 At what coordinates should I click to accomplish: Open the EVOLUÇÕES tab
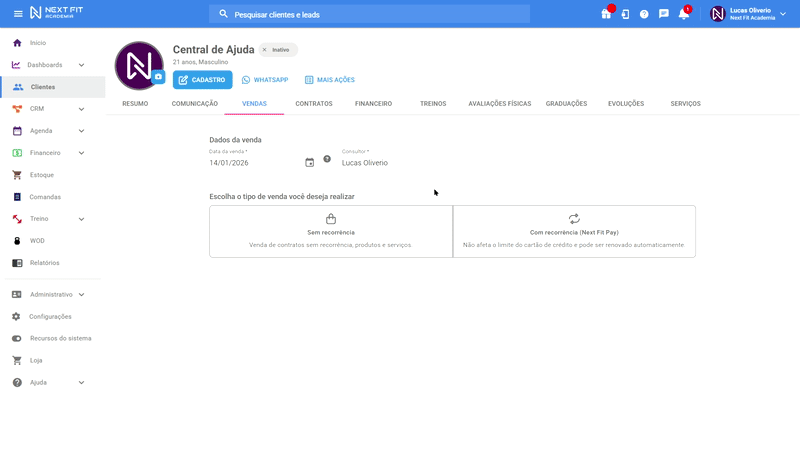point(626,104)
